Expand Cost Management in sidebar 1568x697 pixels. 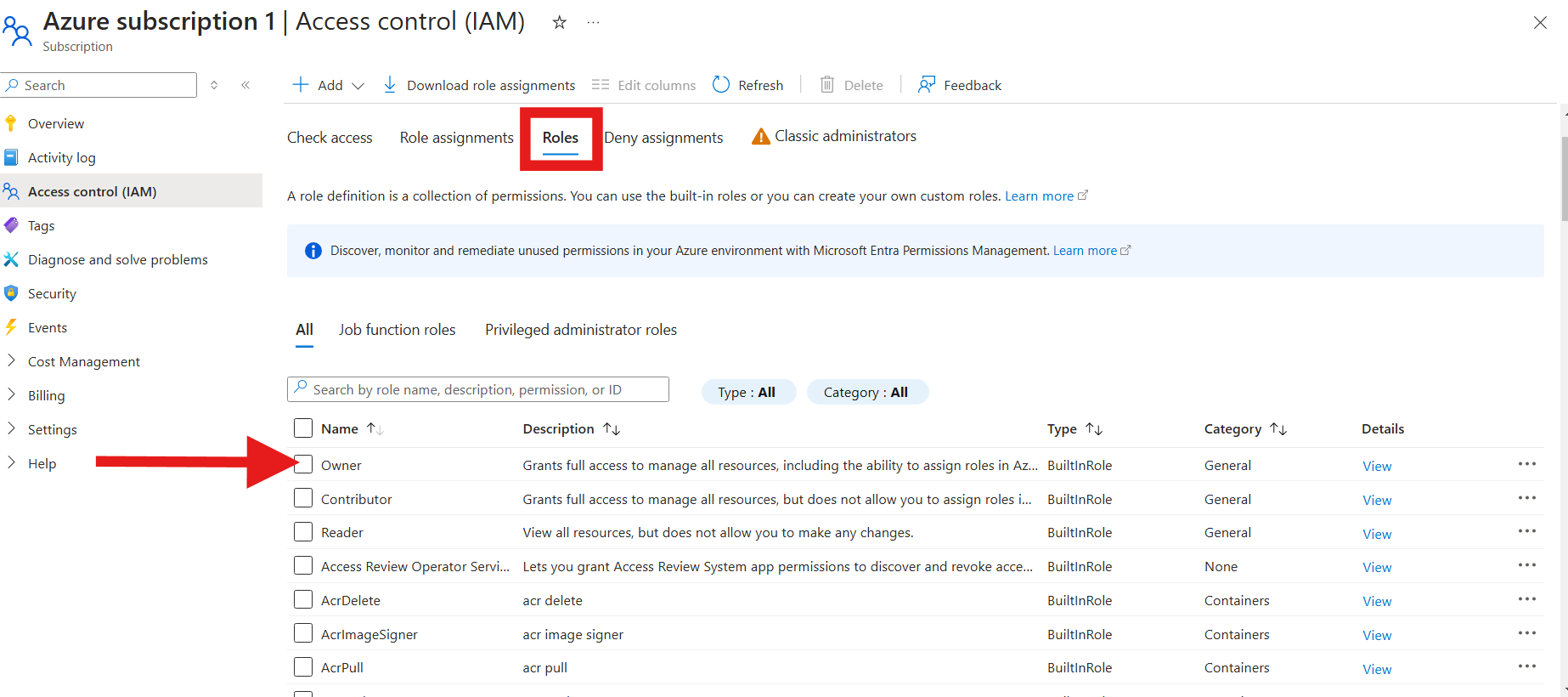pyautogui.click(x=11, y=360)
